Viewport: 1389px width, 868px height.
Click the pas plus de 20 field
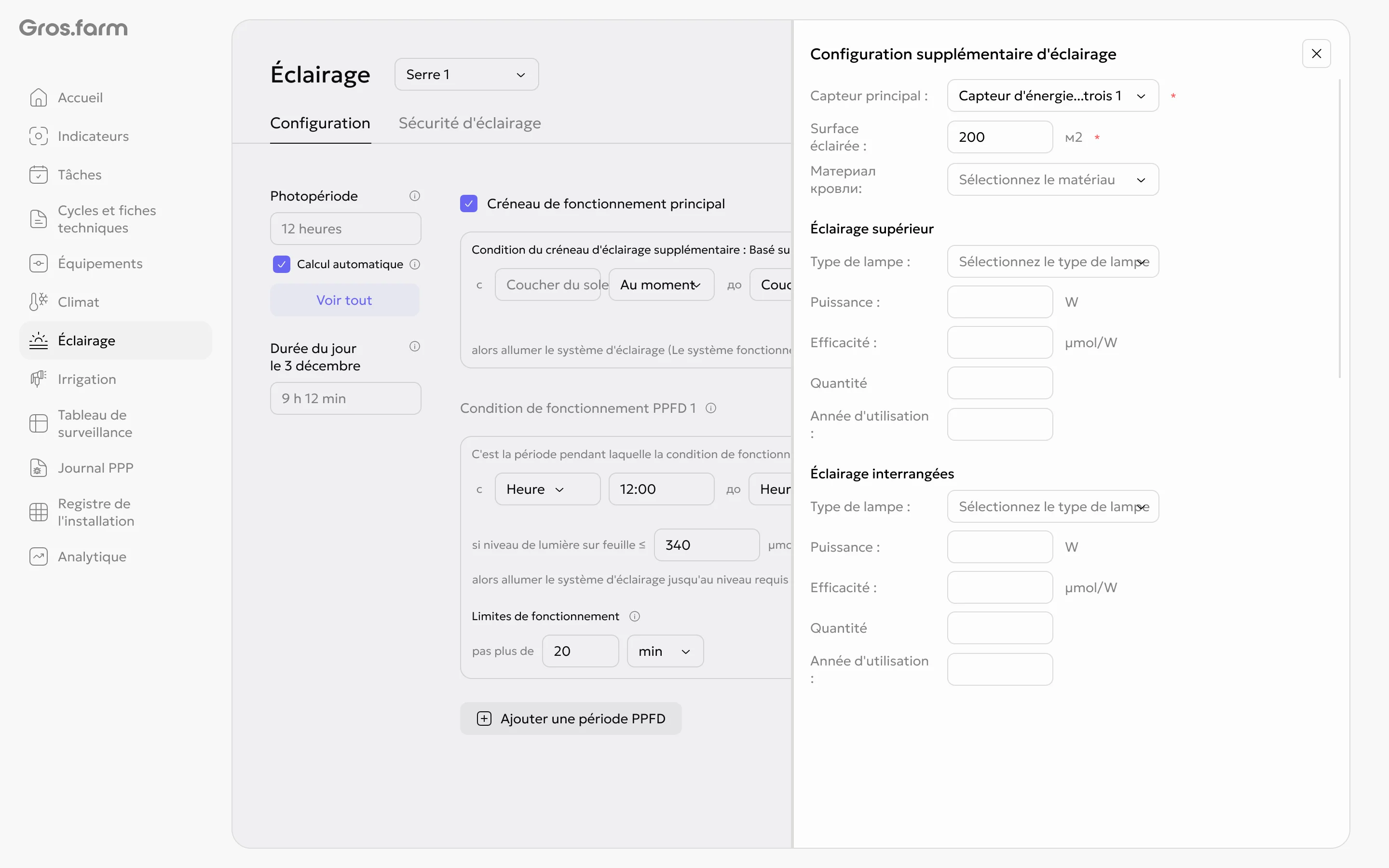580,651
